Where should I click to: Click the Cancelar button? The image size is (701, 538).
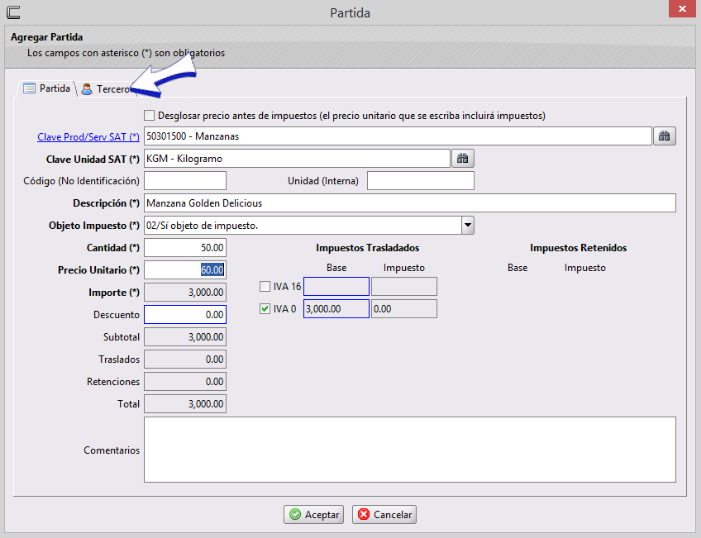(x=384, y=514)
